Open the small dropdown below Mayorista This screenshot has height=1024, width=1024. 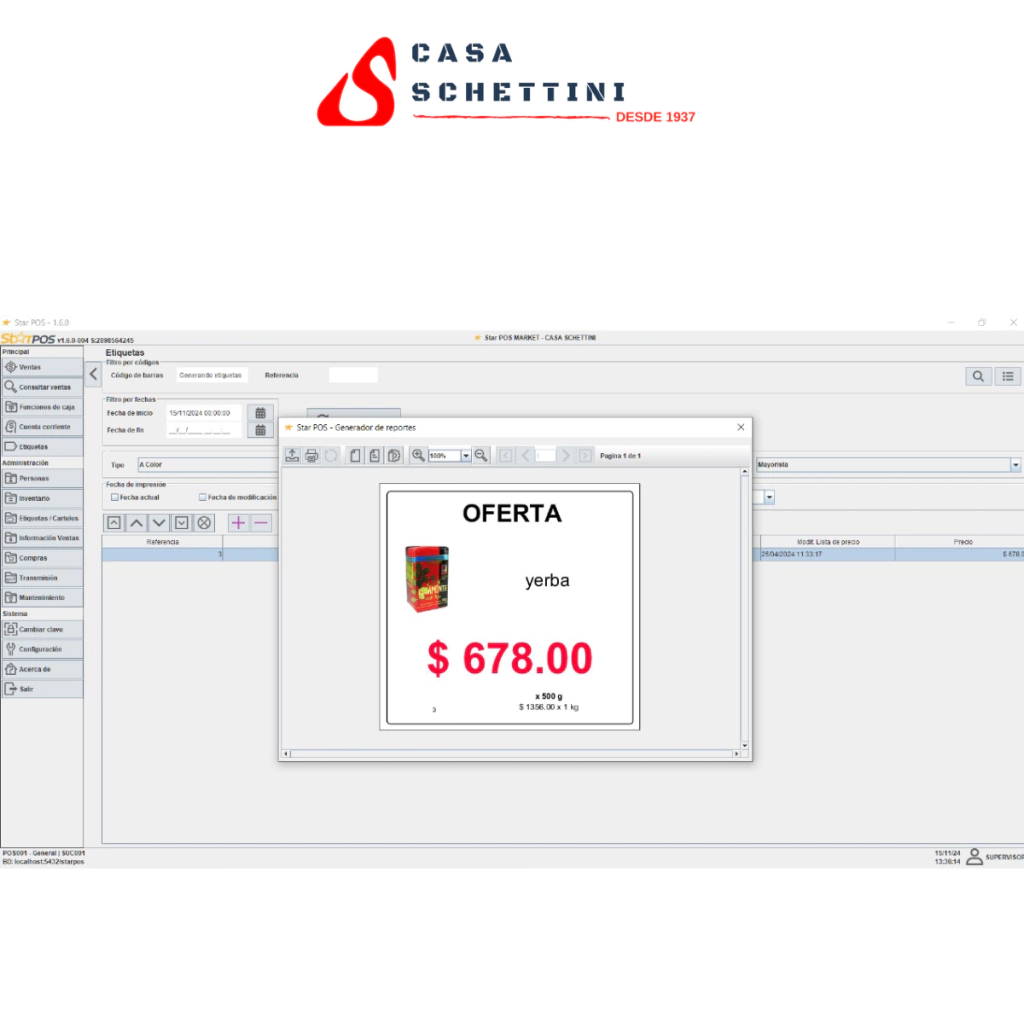[769, 498]
